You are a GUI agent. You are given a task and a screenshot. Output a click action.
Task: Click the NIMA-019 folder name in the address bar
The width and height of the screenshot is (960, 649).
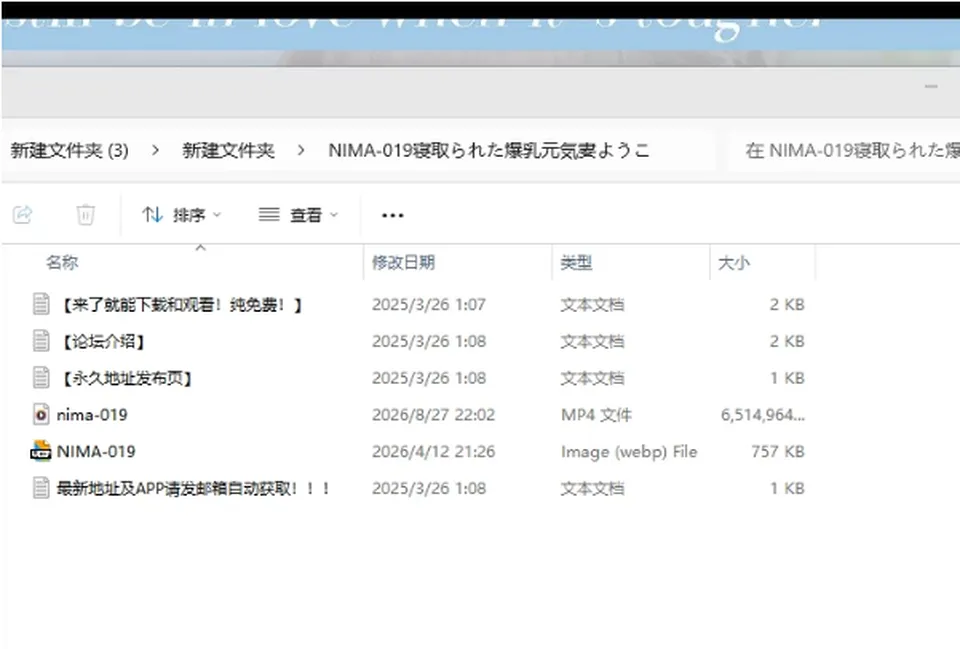click(489, 151)
